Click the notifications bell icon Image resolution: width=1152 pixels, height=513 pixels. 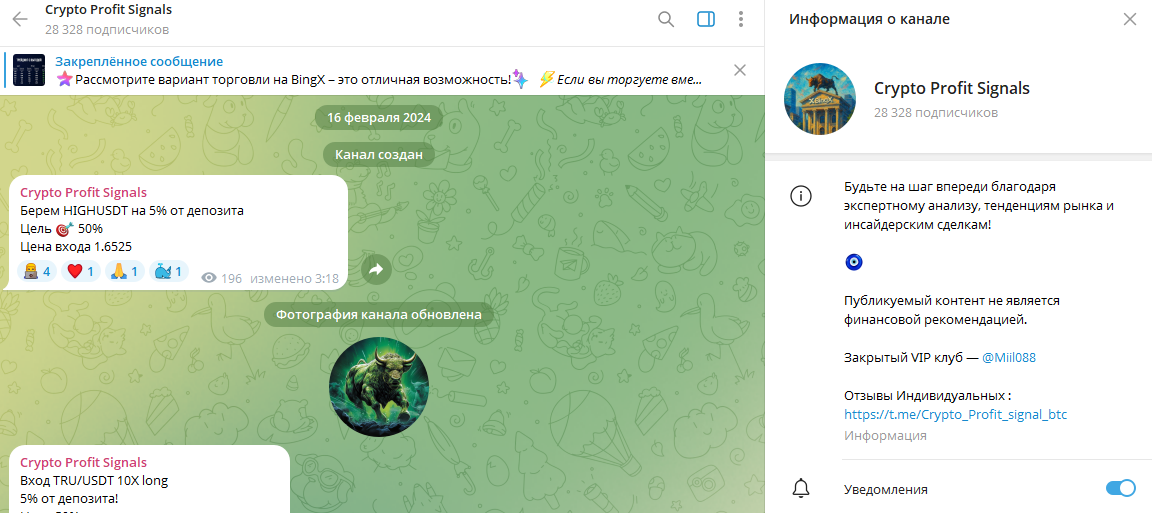coord(800,489)
